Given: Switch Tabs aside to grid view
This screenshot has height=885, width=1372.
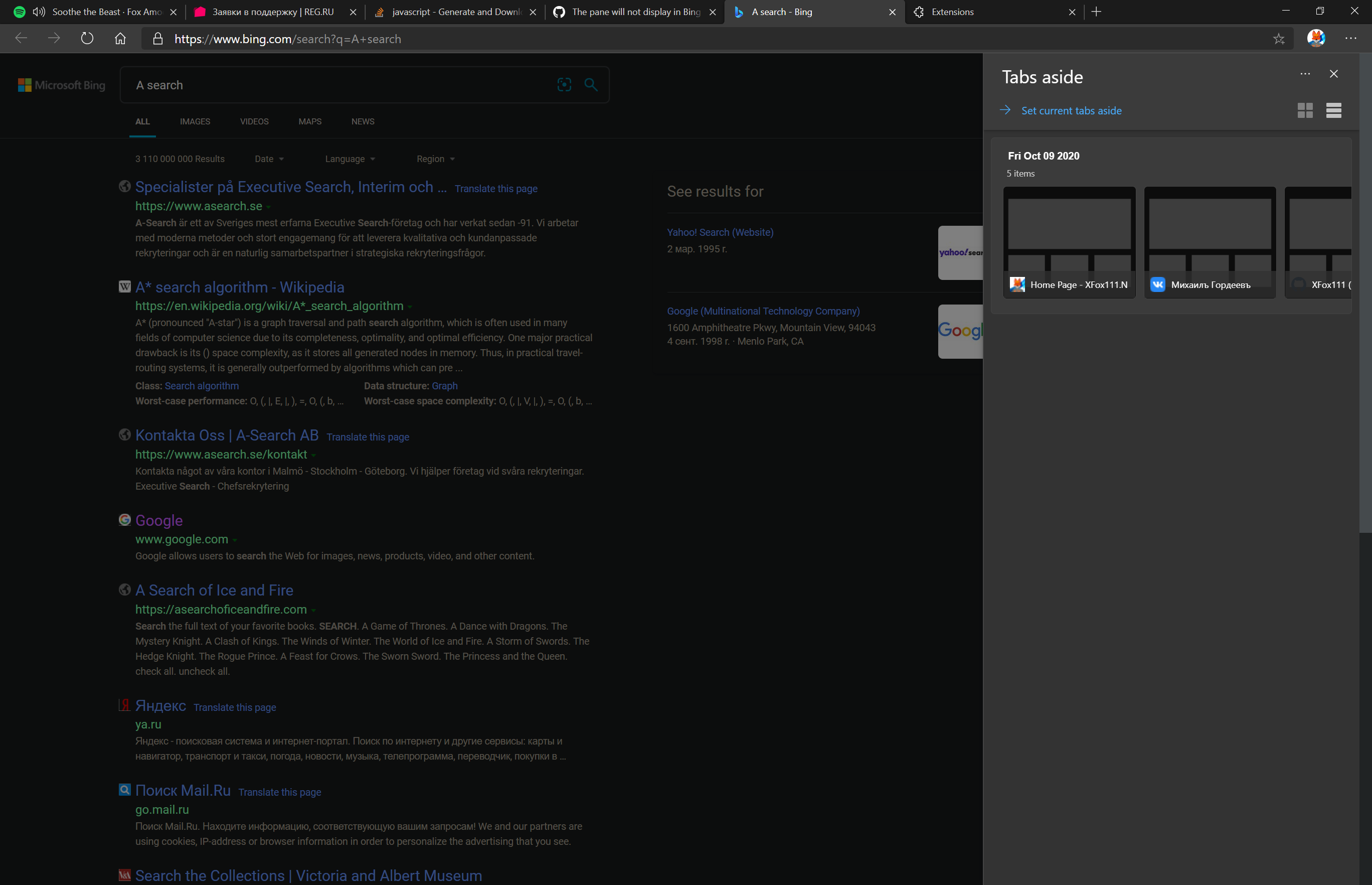Looking at the screenshot, I should (x=1305, y=110).
